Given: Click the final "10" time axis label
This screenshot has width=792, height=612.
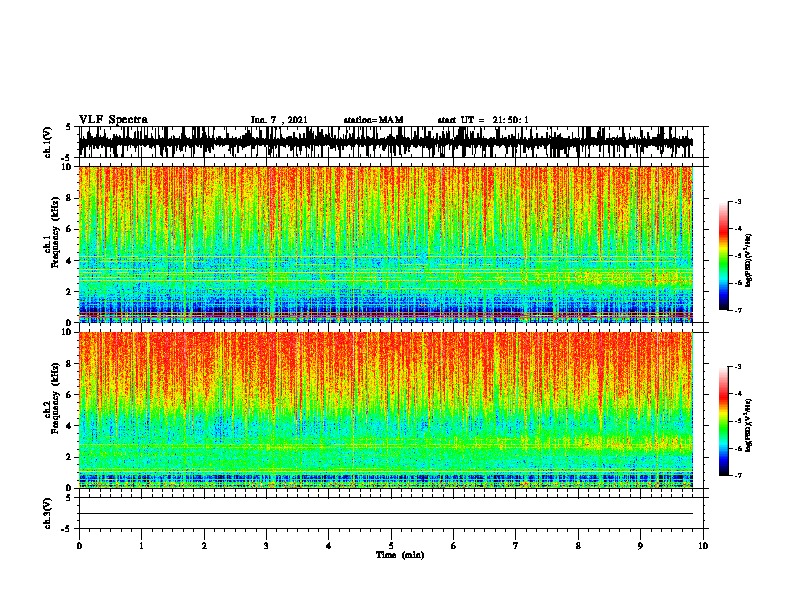Looking at the screenshot, I should point(703,546).
